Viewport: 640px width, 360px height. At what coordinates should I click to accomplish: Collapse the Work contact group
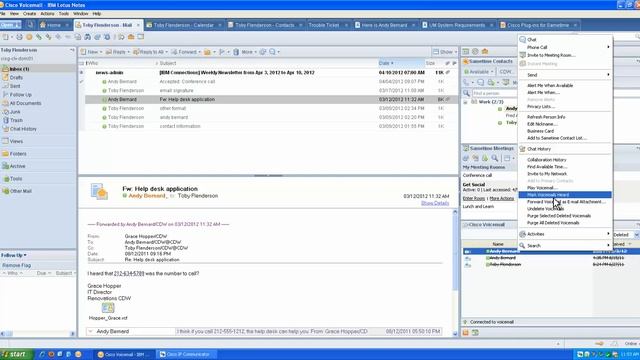click(465, 102)
